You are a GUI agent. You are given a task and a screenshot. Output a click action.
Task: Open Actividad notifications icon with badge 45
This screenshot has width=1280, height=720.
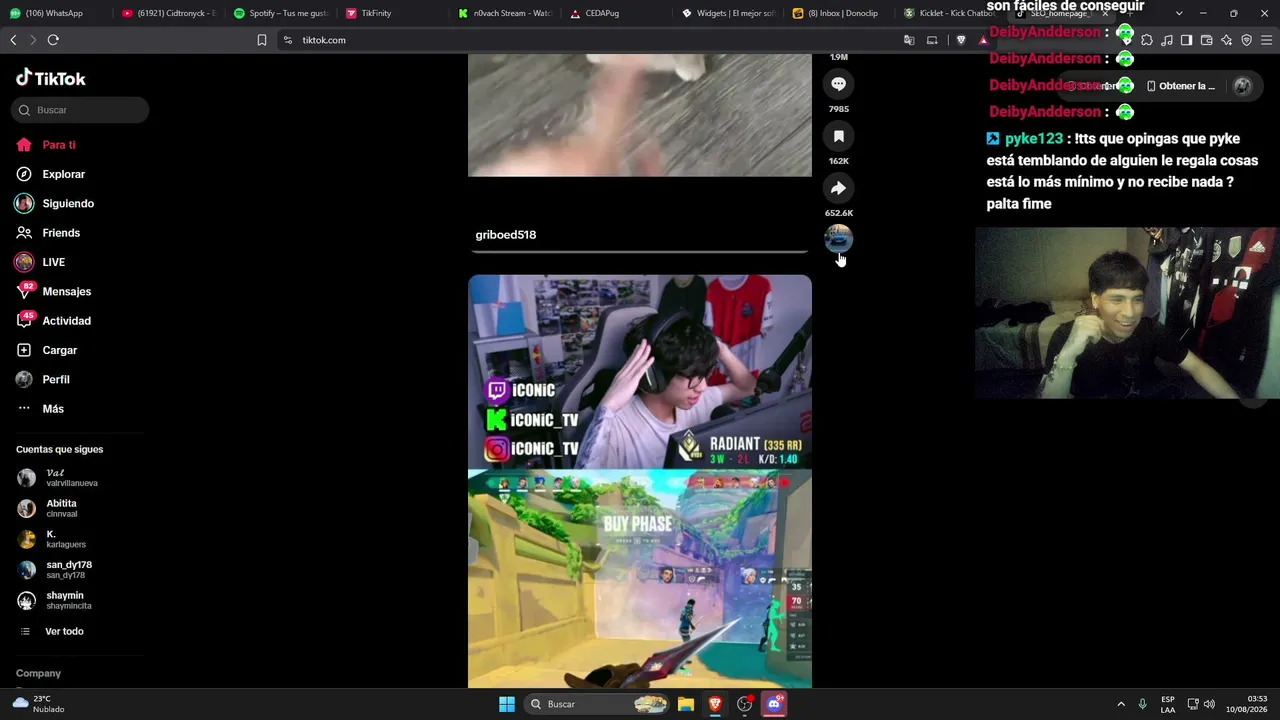(24, 321)
